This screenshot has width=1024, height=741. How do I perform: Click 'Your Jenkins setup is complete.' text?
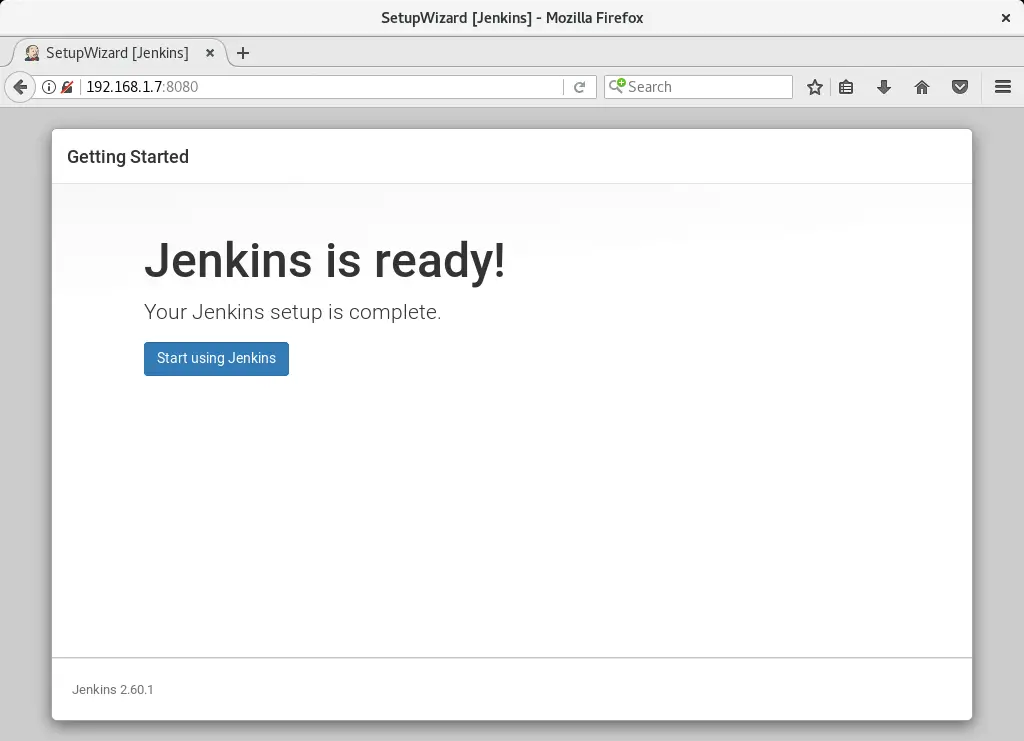point(293,312)
